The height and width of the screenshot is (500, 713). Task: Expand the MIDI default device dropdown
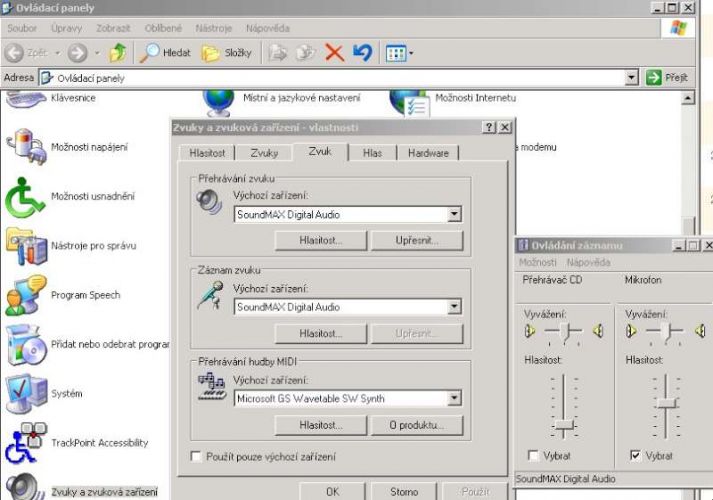tap(454, 398)
